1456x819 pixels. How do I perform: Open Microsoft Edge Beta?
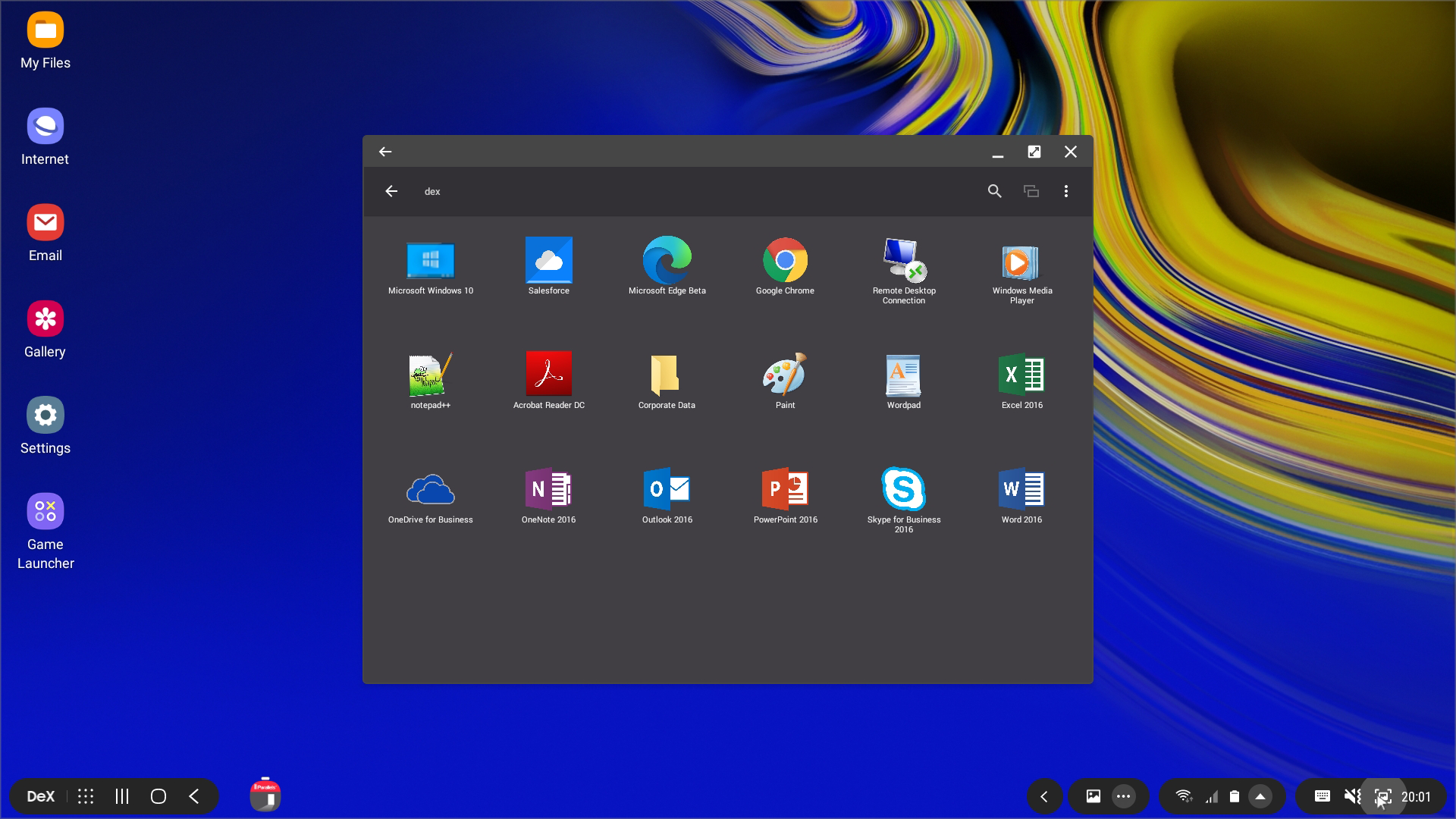coord(667,262)
